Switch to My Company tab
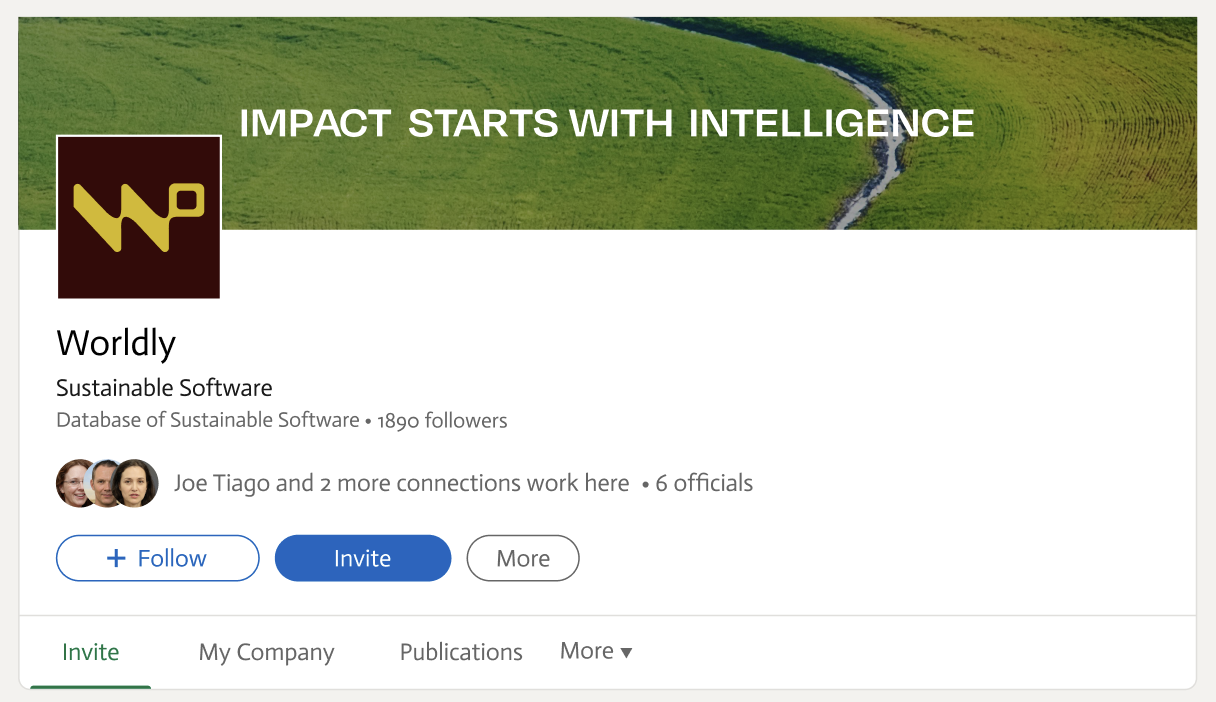The image size is (1216, 702). tap(267, 652)
